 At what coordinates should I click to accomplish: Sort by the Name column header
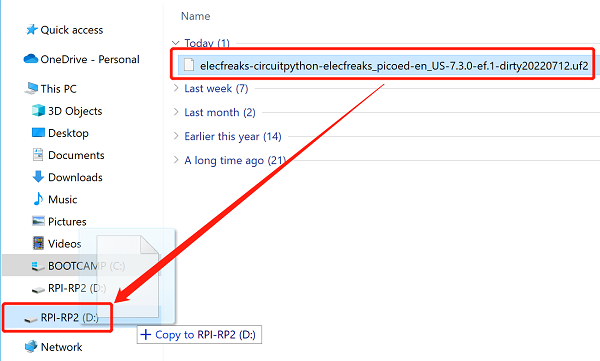[196, 16]
